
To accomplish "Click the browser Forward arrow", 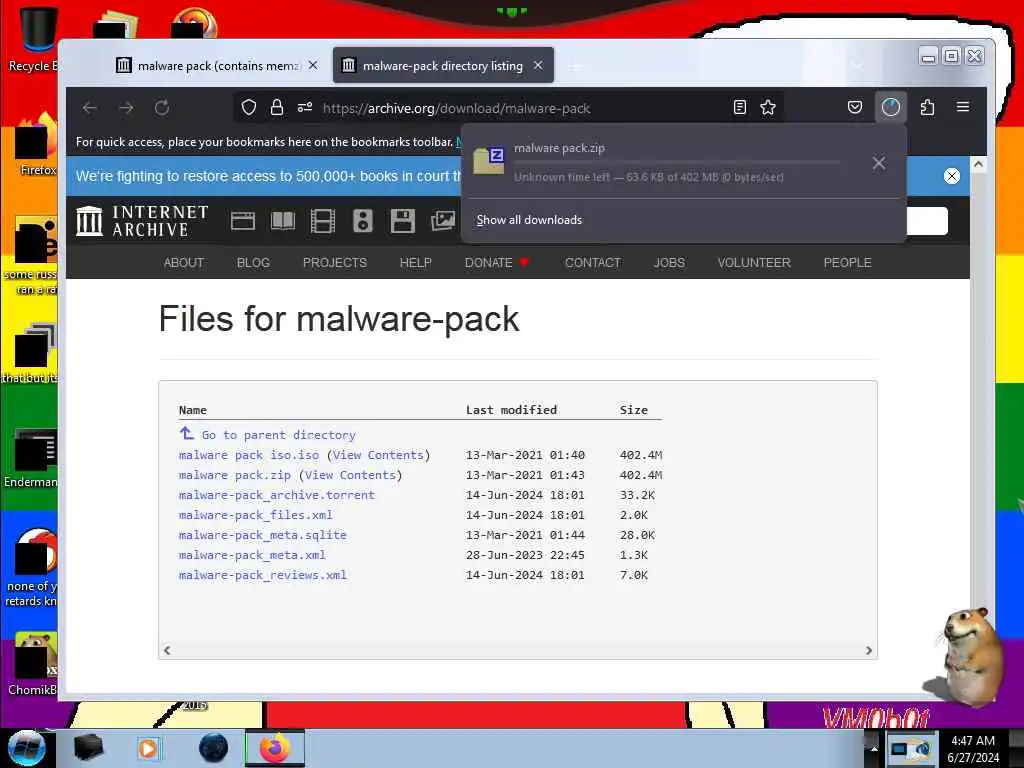I will [x=126, y=108].
